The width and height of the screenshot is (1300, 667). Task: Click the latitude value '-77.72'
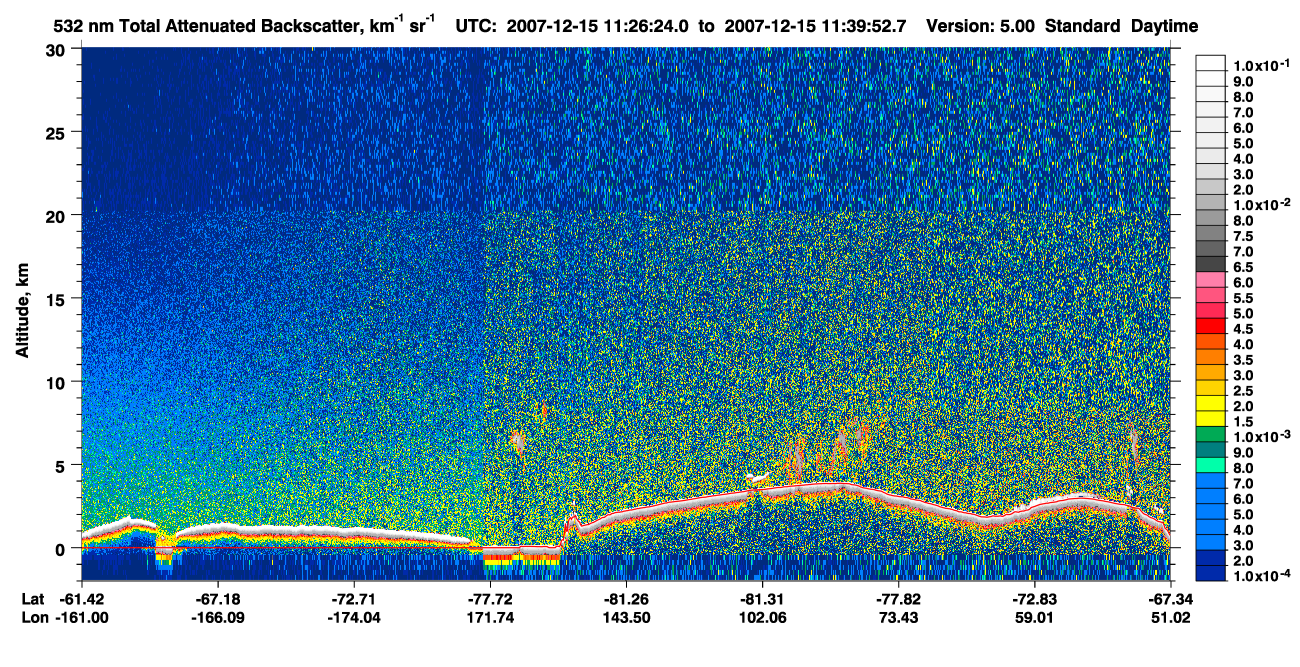(490, 599)
